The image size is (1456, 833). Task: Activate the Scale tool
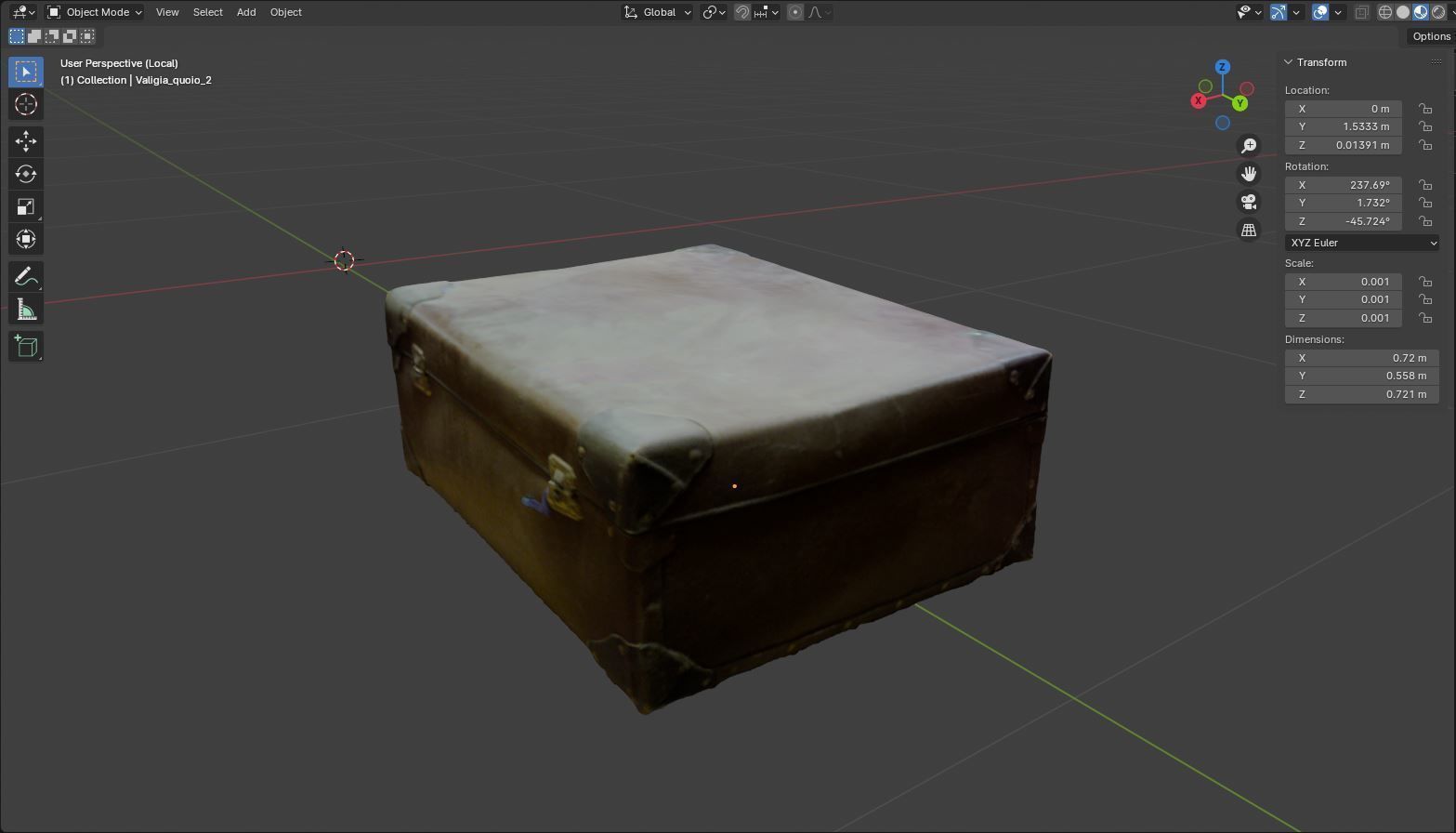point(26,206)
